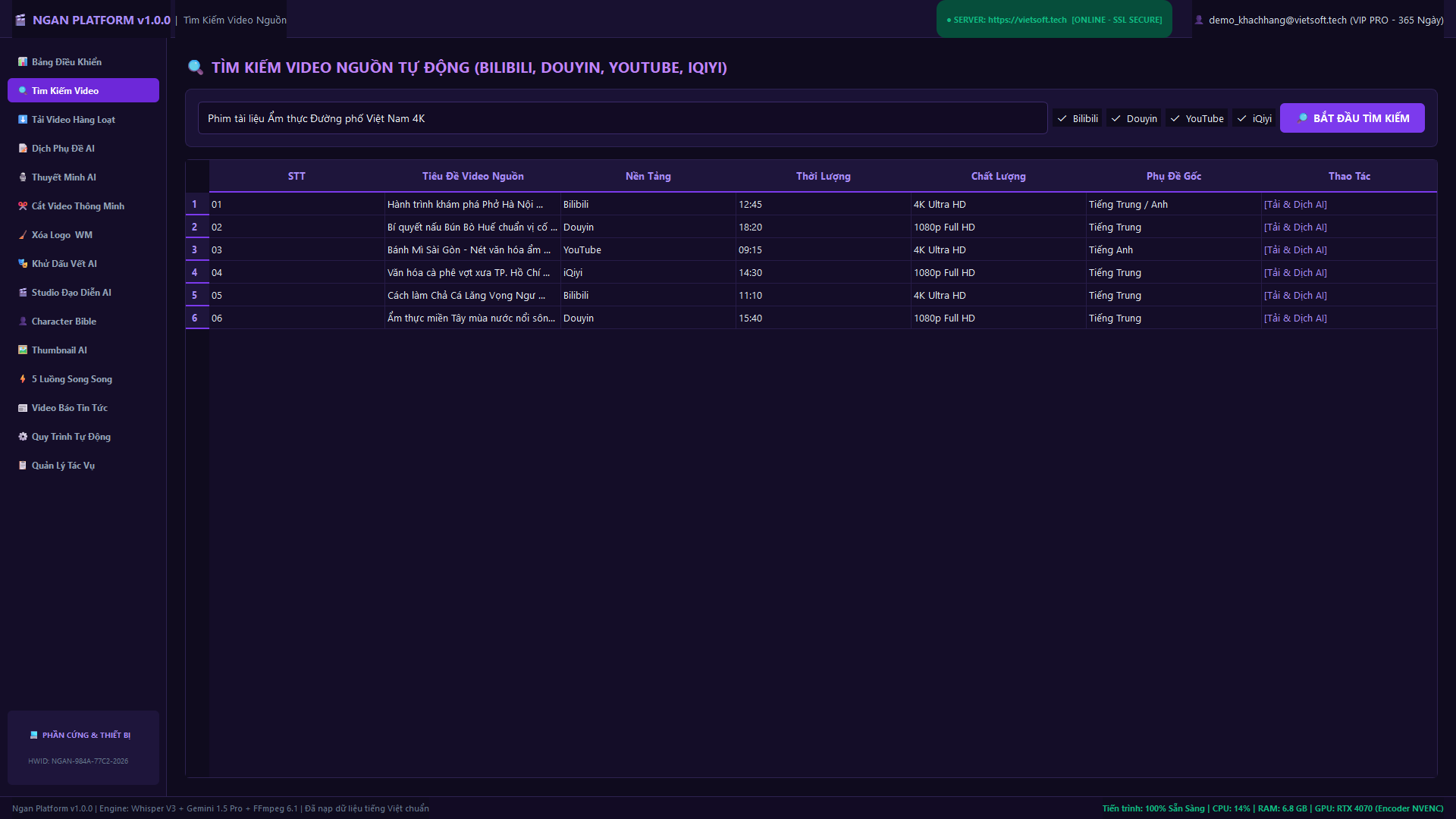The width and height of the screenshot is (1456, 819).
Task: Click the search keyword input field
Action: 623,118
